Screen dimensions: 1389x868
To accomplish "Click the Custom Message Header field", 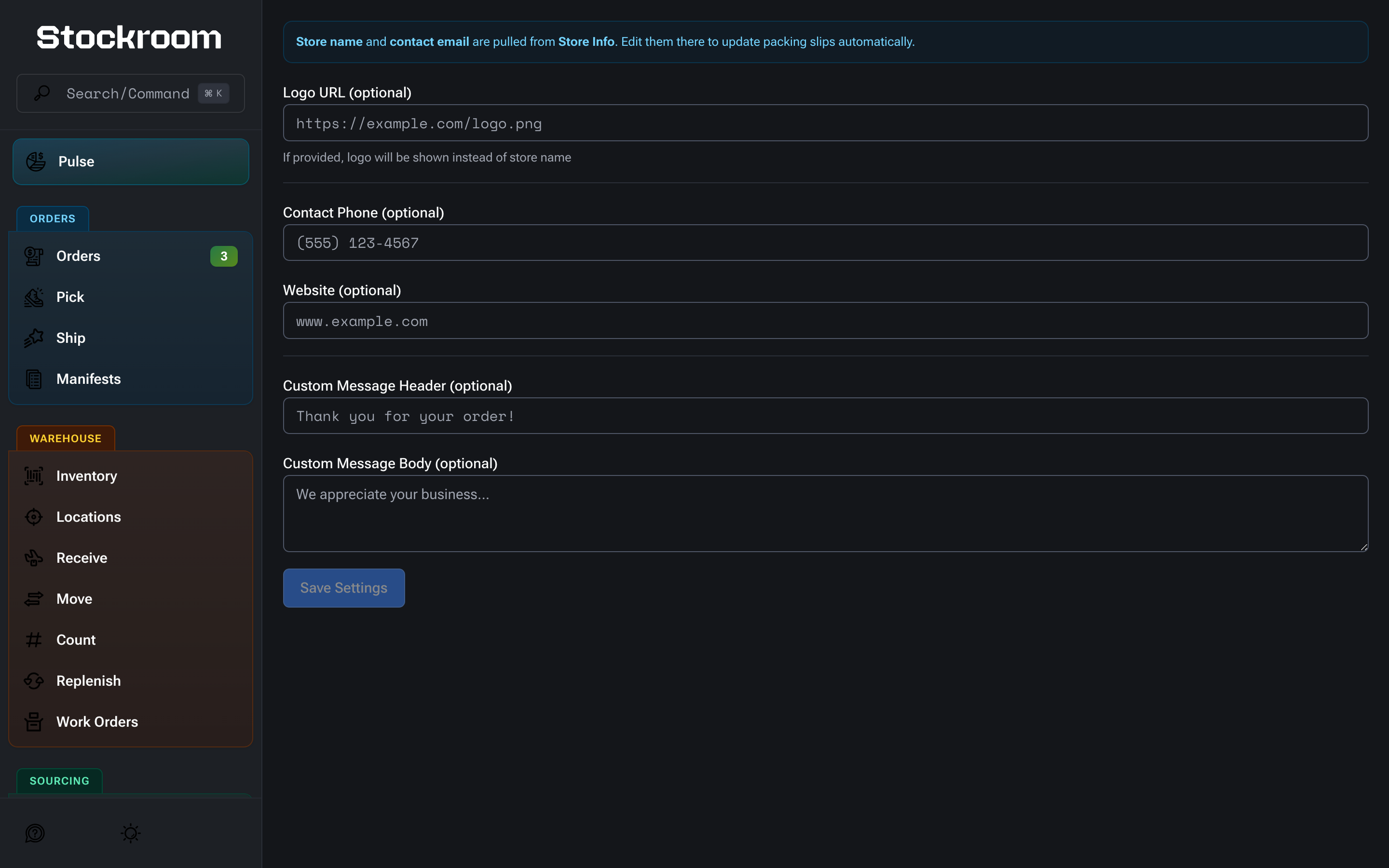I will [825, 416].
